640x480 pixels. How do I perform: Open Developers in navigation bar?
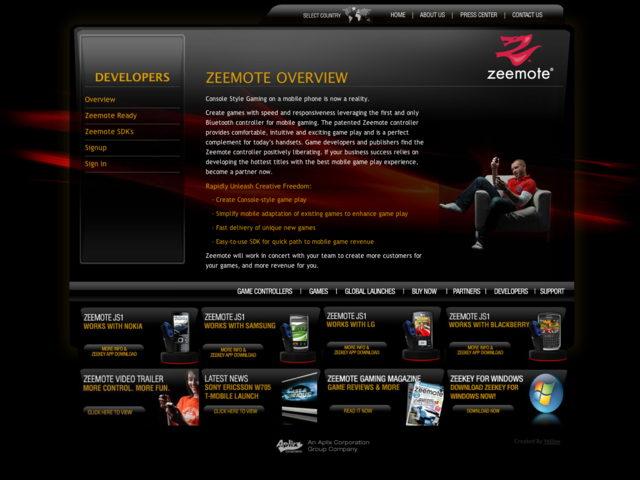[511, 291]
